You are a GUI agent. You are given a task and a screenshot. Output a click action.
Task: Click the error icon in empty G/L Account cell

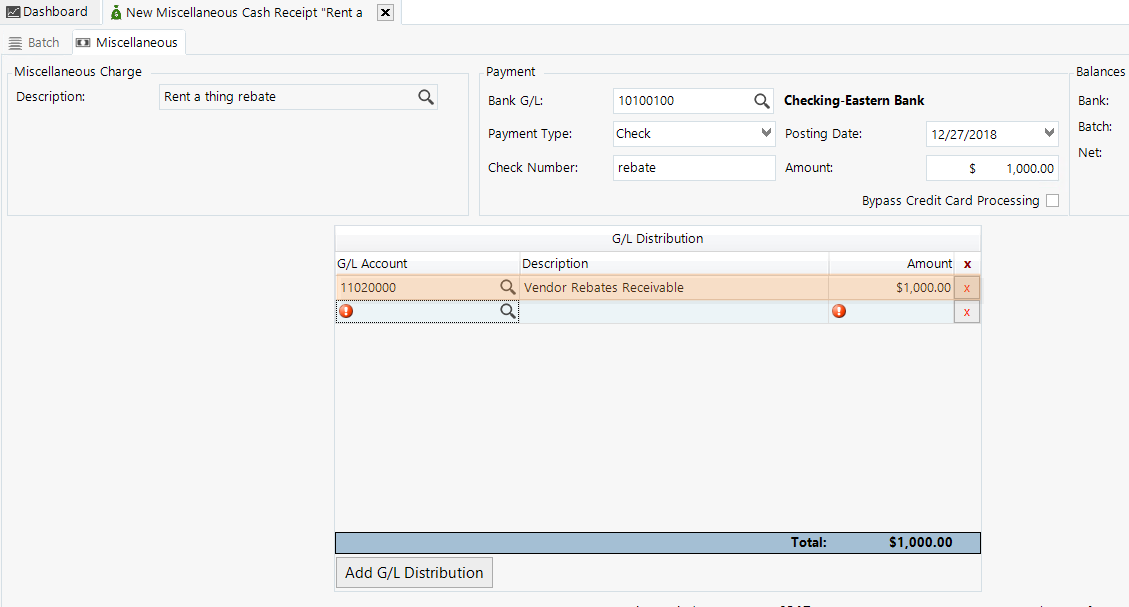[x=346, y=312]
